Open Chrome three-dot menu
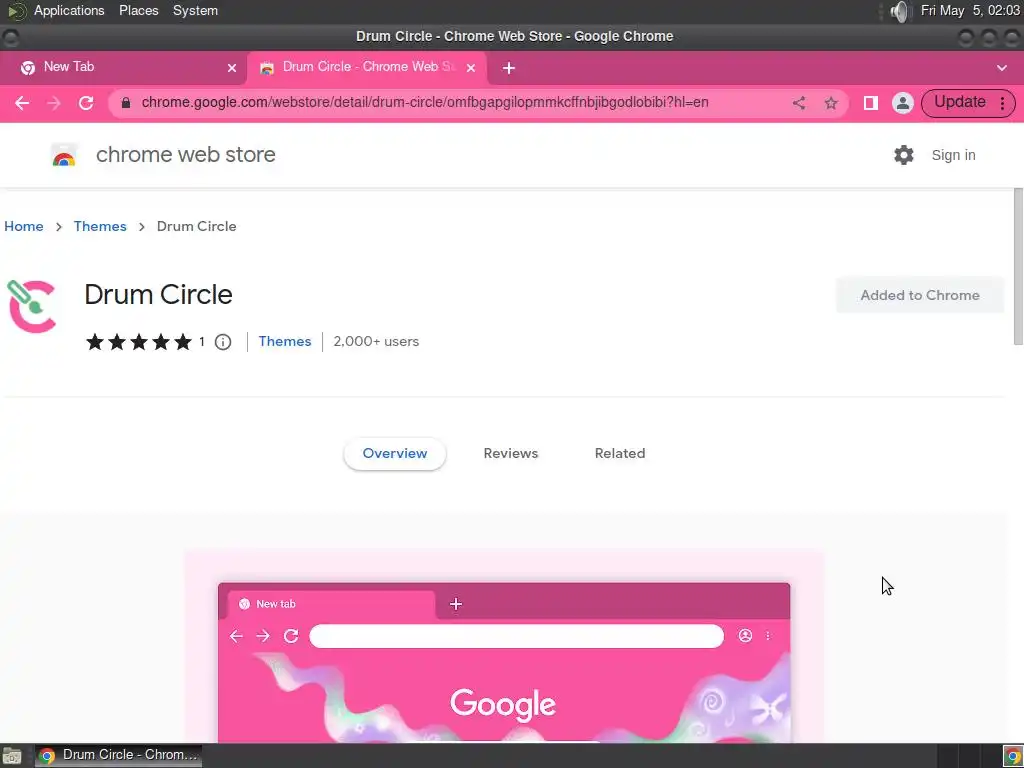Screen dimensions: 1024x768 tap(1002, 103)
